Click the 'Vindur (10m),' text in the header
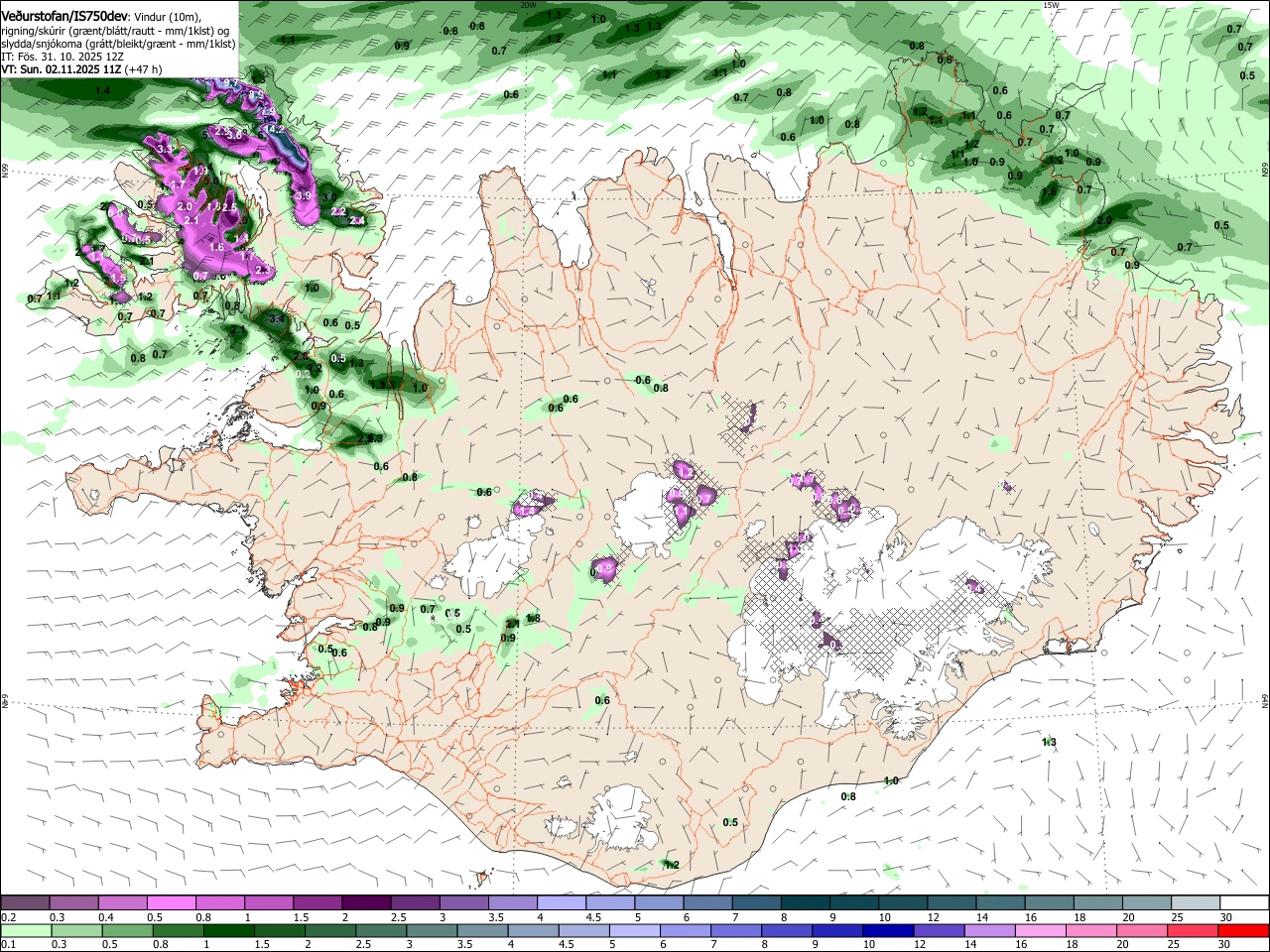The width and height of the screenshot is (1270, 952). tap(167, 16)
